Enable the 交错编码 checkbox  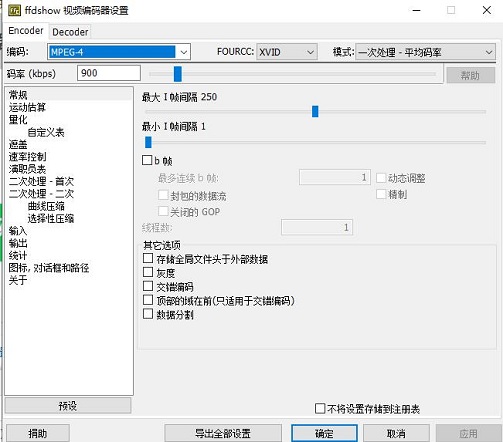[x=148, y=286]
